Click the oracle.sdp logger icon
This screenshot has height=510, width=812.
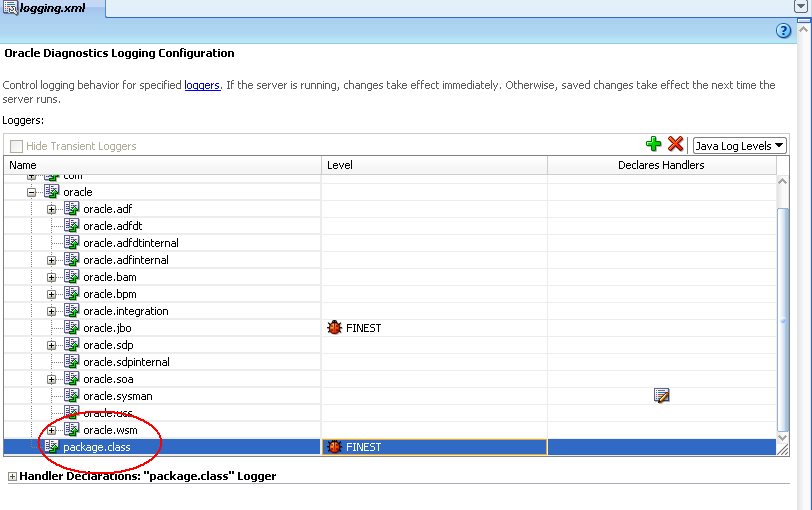pos(71,344)
